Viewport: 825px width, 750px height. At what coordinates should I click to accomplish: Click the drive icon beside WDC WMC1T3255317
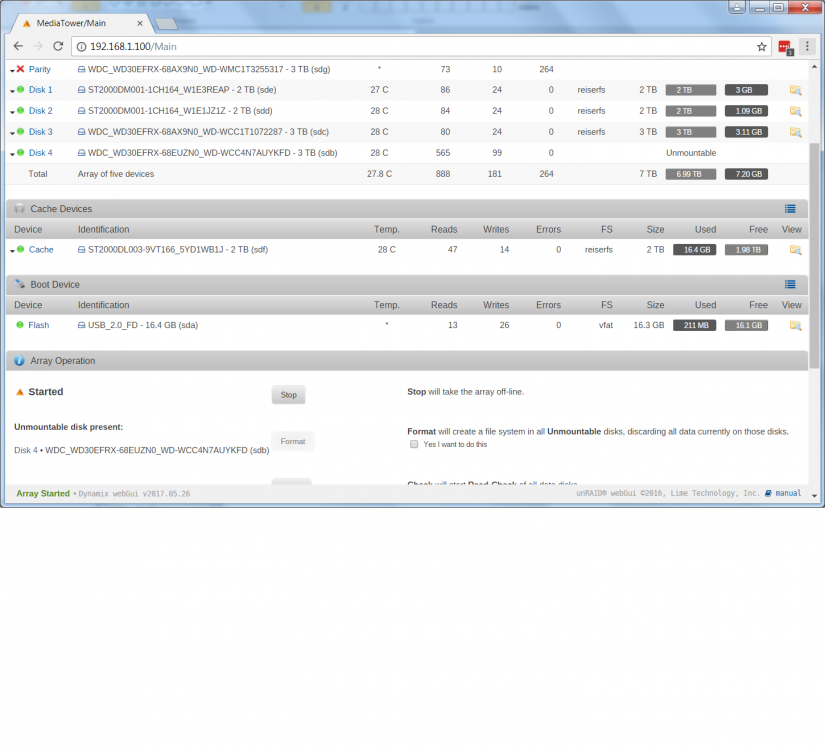pos(82,69)
